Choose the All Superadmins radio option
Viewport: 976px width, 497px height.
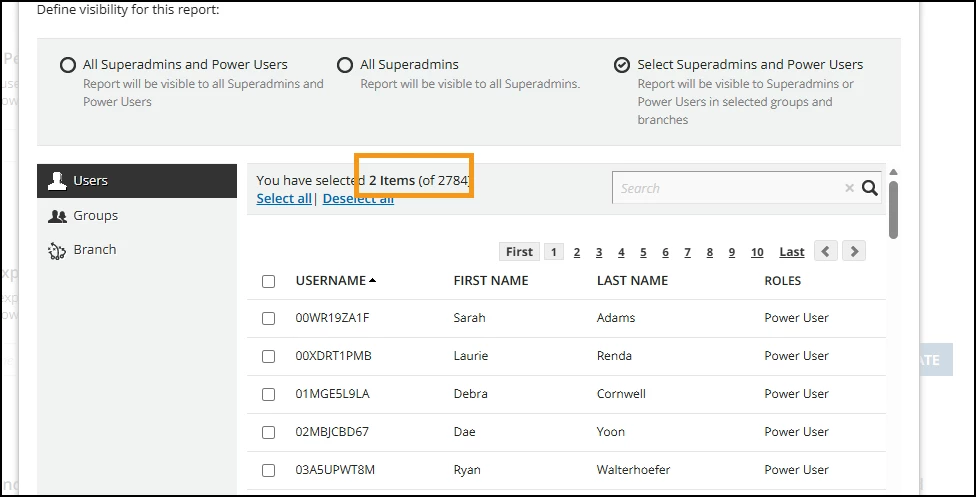coord(345,65)
